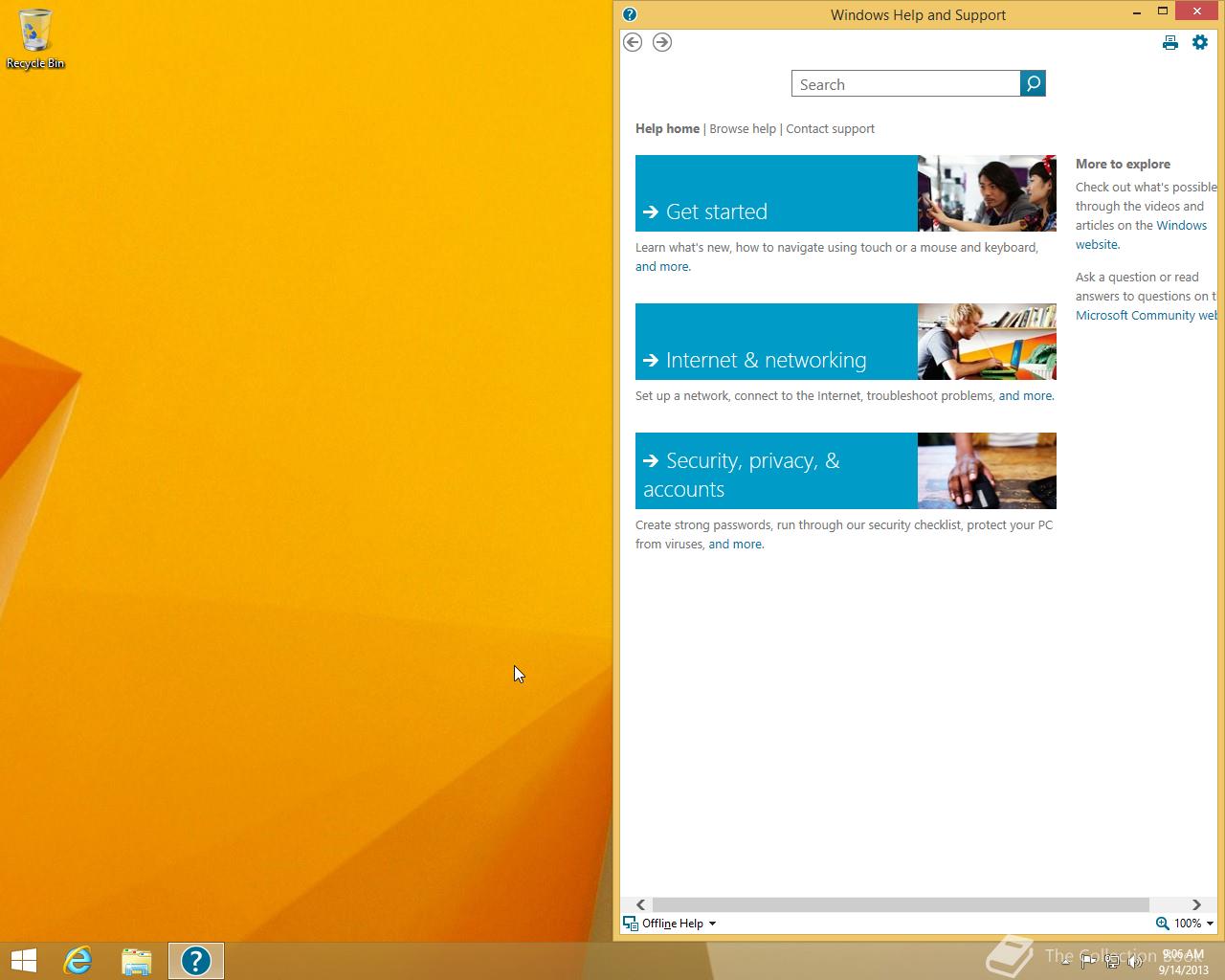Select Help and Support taskbar button
This screenshot has width=1225, height=980.
(196, 961)
